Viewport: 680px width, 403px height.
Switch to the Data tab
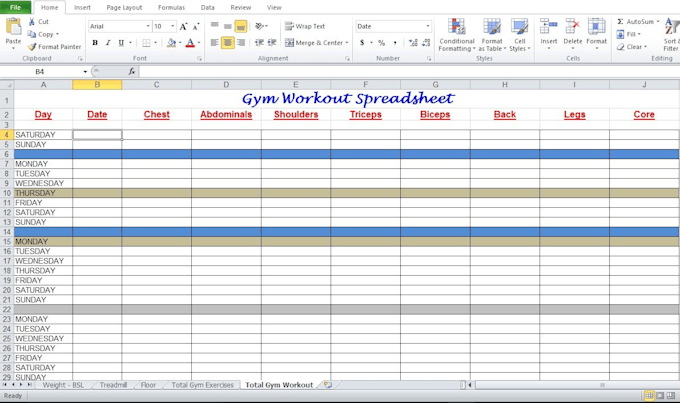[x=208, y=7]
